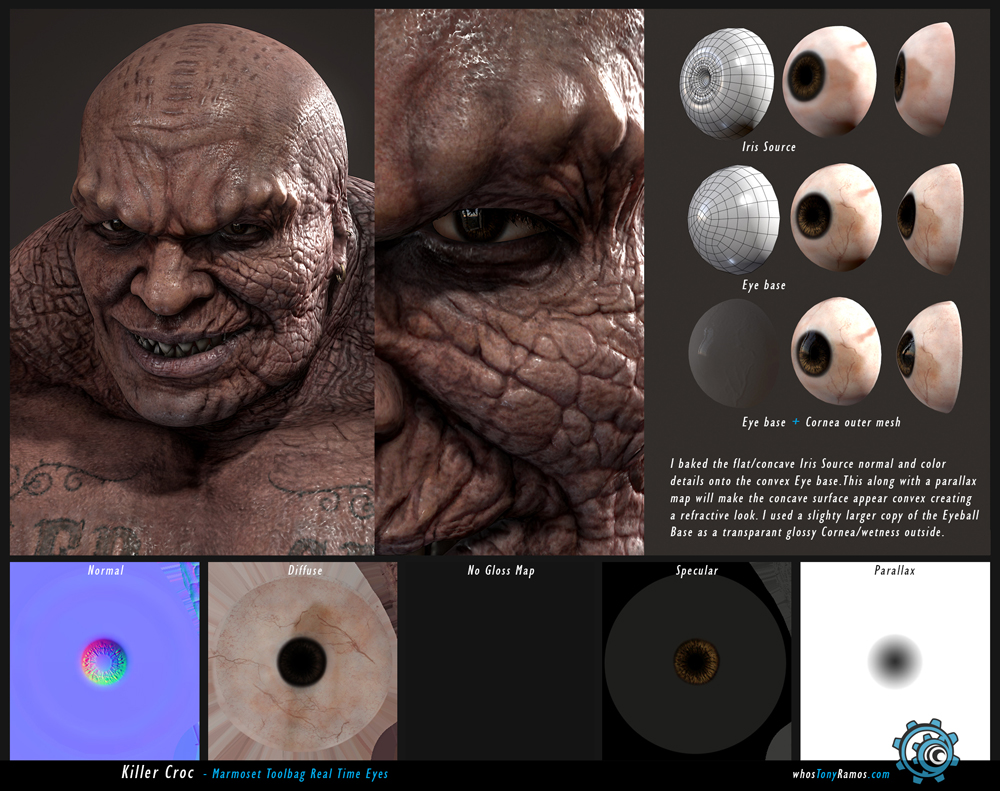Click the 'Iris Source' label
This screenshot has width=1000, height=791.
point(768,147)
